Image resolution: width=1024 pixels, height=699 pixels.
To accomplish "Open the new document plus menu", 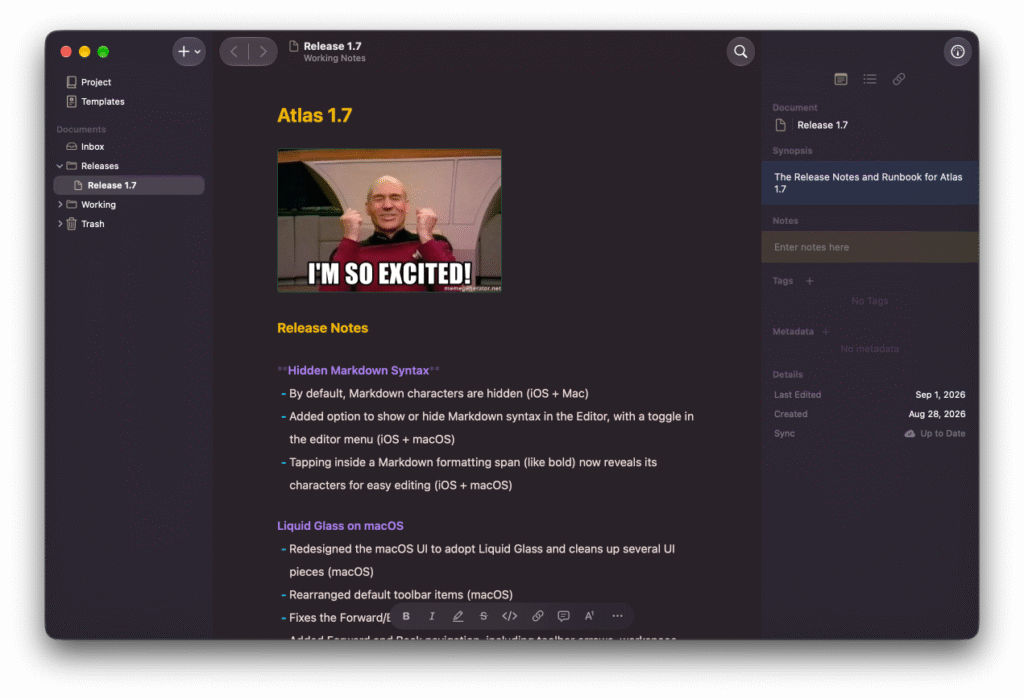I will click(x=189, y=52).
